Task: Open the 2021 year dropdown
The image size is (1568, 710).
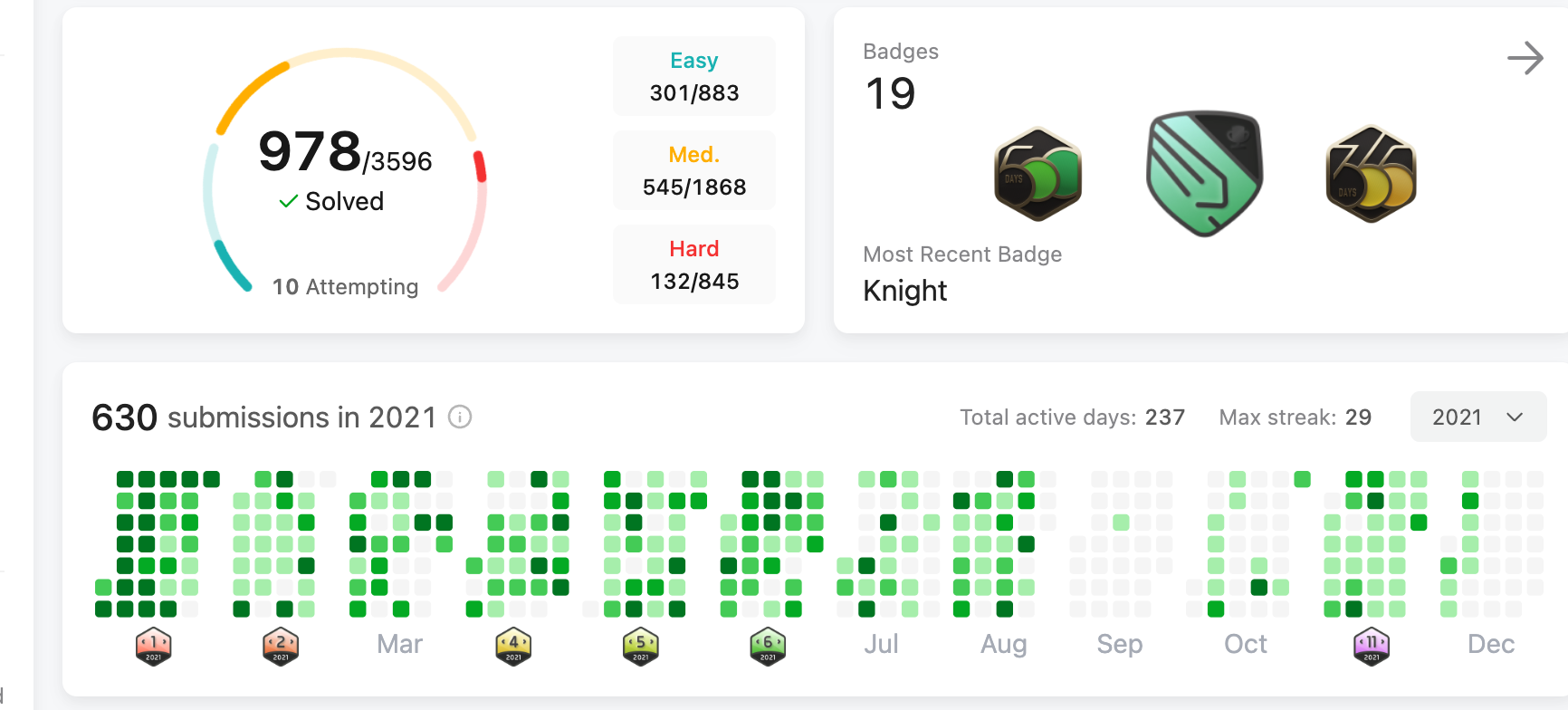Action: click(1477, 417)
